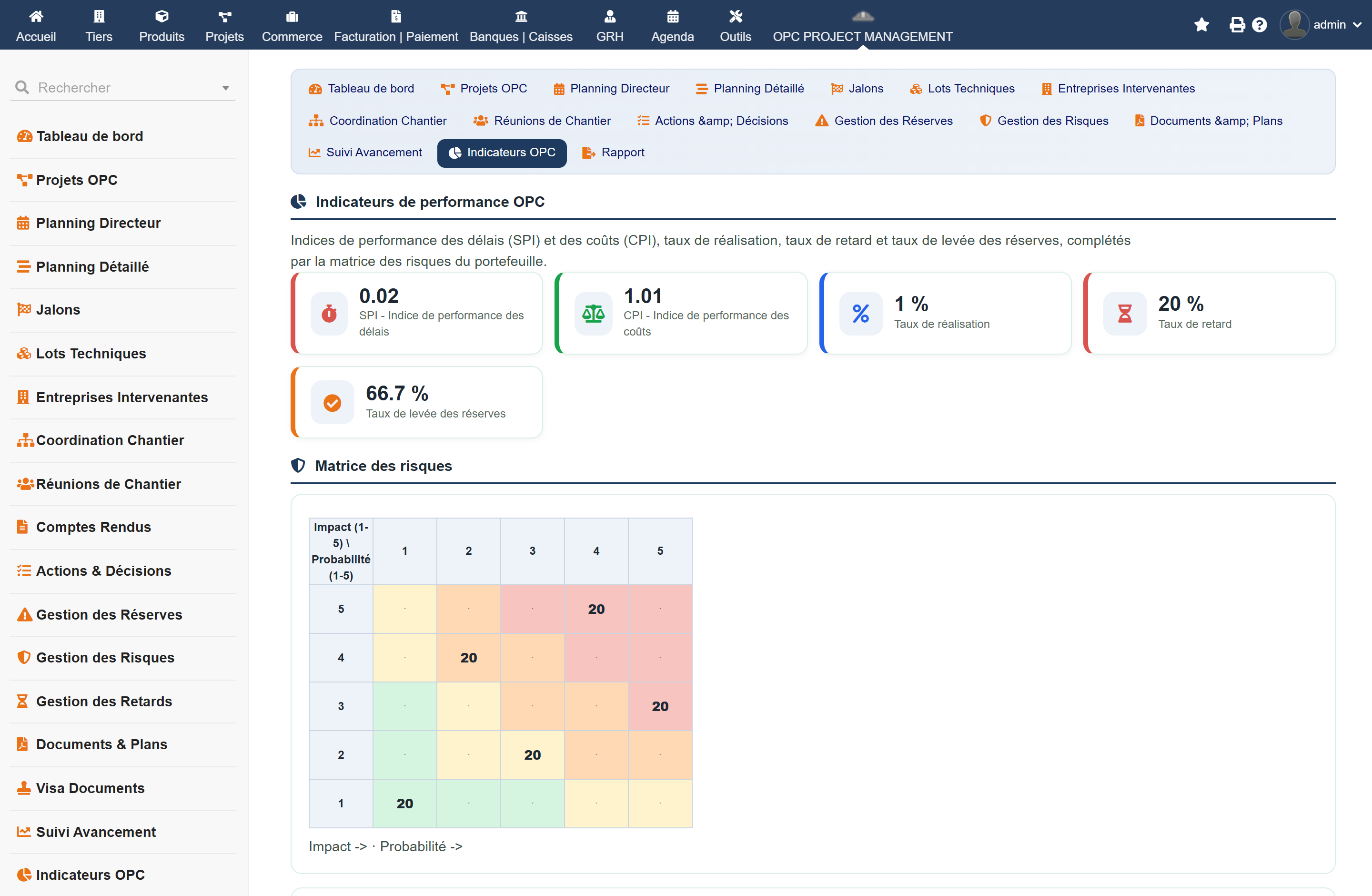Click the green matrix cell showing 20 in row 1
This screenshot has width=1372, height=896.
click(x=404, y=803)
